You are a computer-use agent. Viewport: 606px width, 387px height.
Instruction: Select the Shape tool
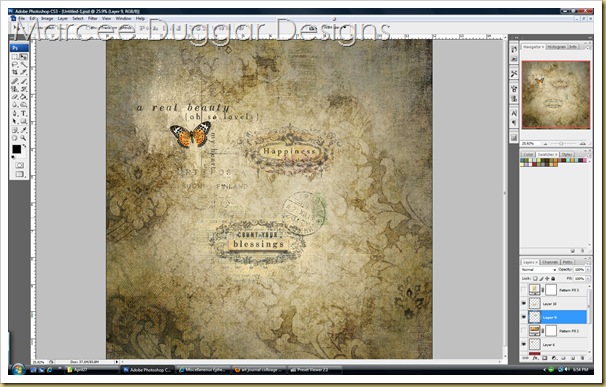pos(24,121)
